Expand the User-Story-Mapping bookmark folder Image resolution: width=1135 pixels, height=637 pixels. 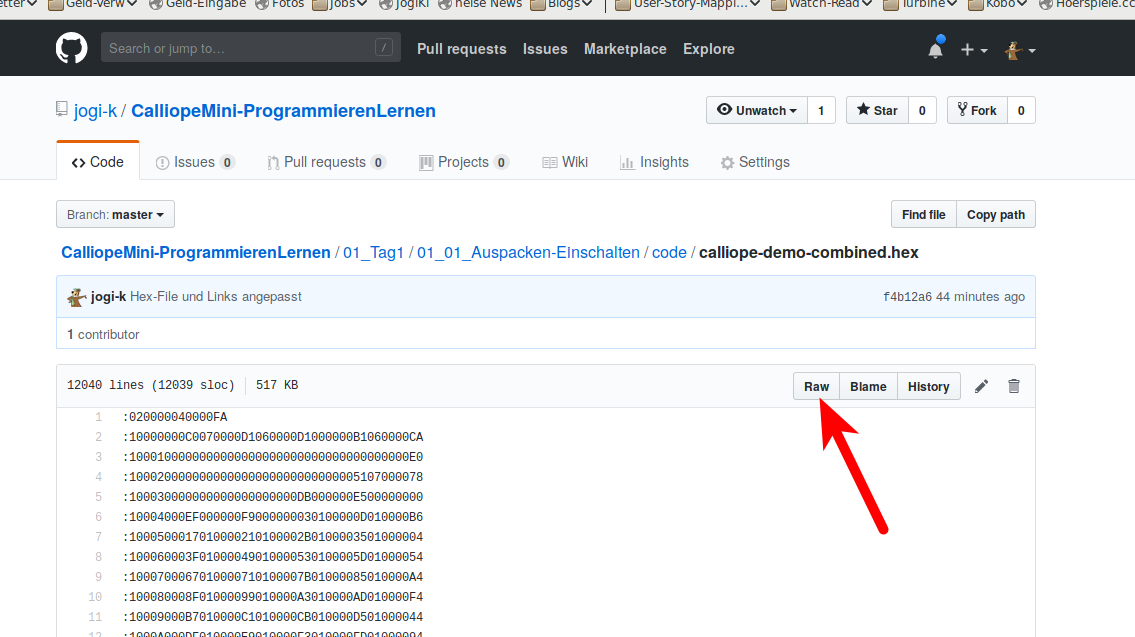coord(687,4)
